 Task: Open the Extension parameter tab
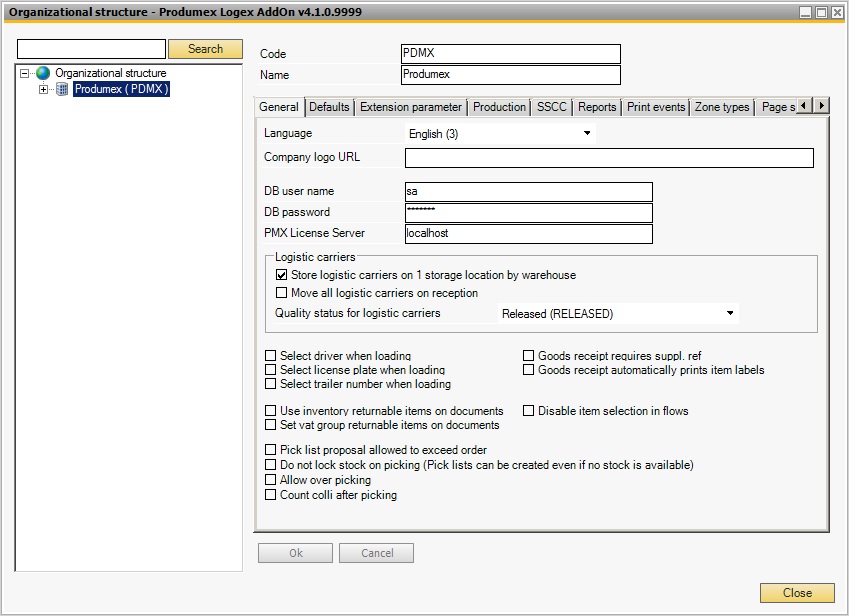(411, 107)
